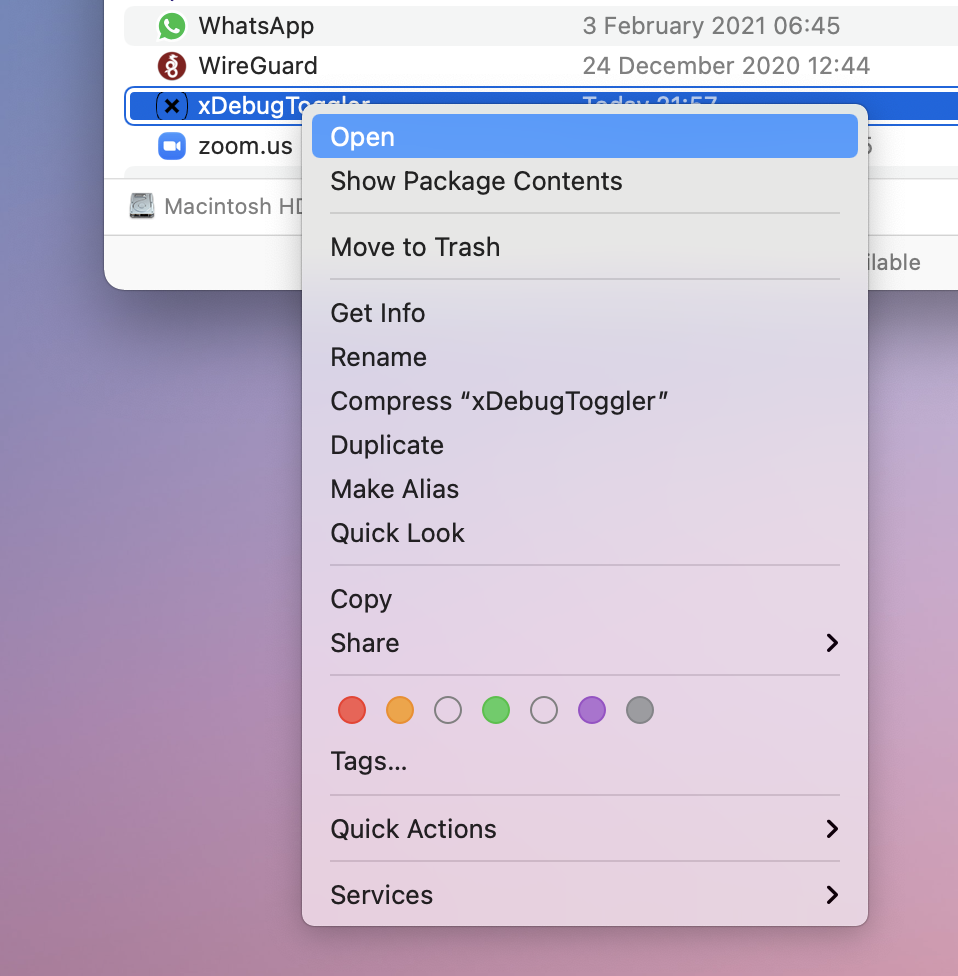The height and width of the screenshot is (976, 958).
Task: Choose Compress "xDebugToggler"
Action: click(x=585, y=401)
